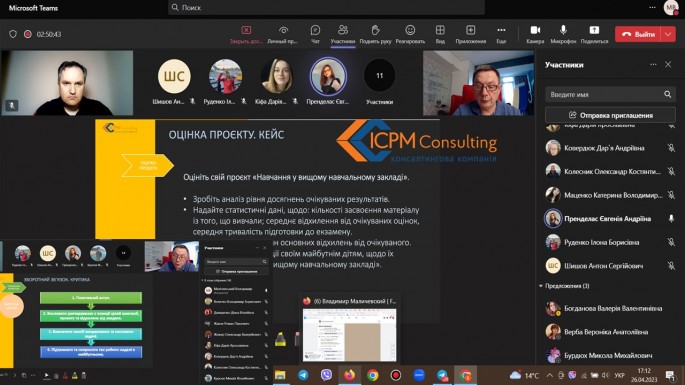This screenshot has width=685, height=385.
Task: Open Viber from the taskbar
Action: point(326,375)
